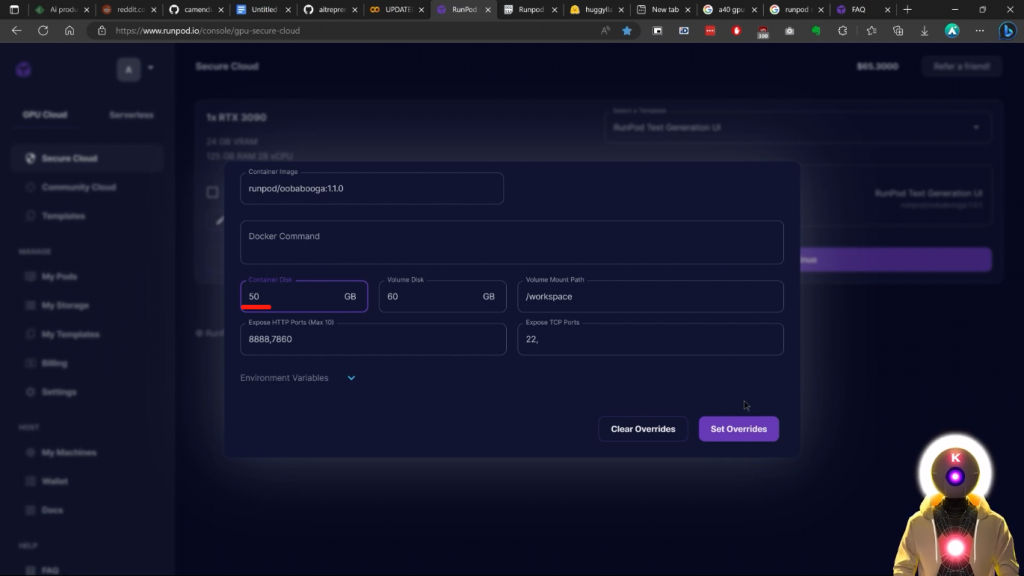The height and width of the screenshot is (576, 1024).
Task: Click the purple Continue button behind the modal
Action: coord(895,260)
